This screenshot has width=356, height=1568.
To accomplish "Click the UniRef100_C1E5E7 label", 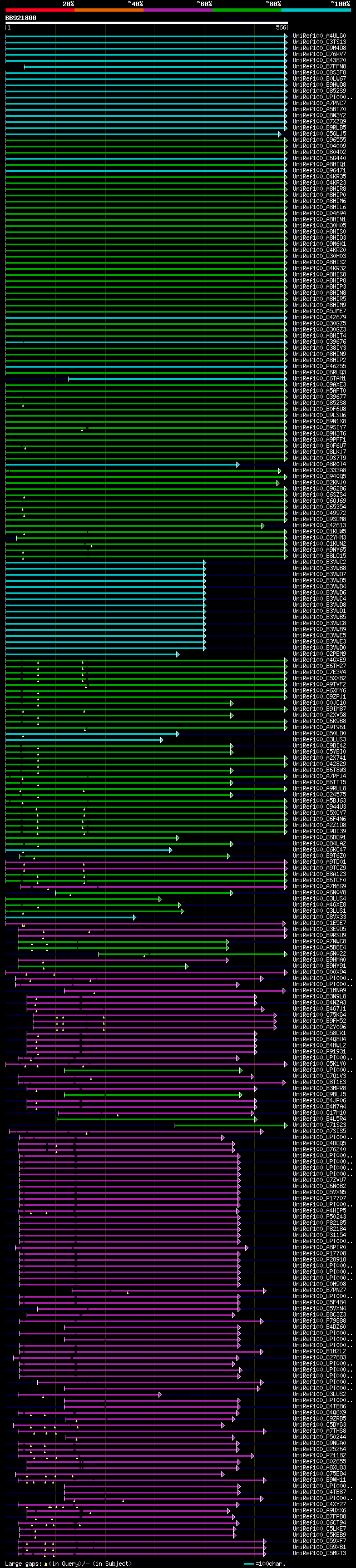I will point(319,923).
